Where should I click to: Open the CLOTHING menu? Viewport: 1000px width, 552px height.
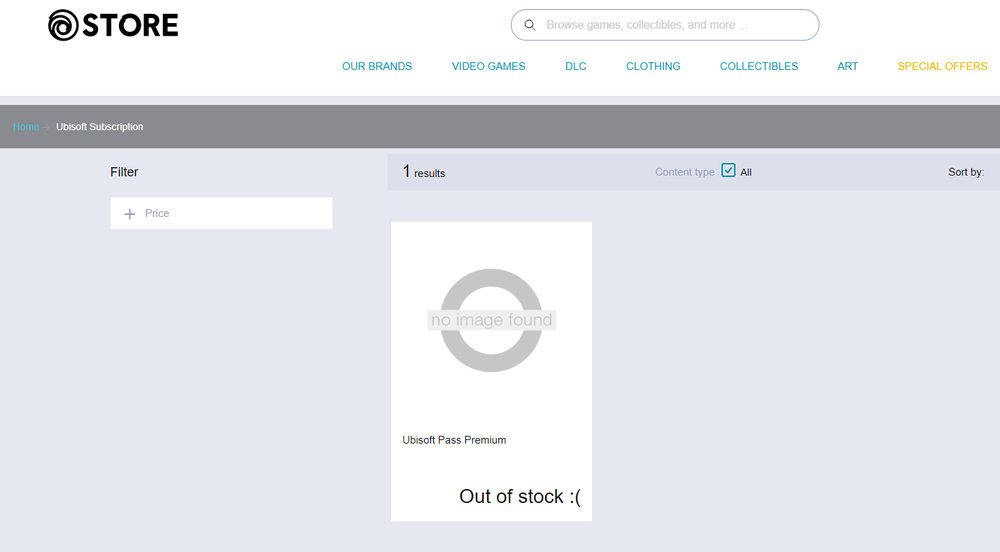click(x=653, y=66)
